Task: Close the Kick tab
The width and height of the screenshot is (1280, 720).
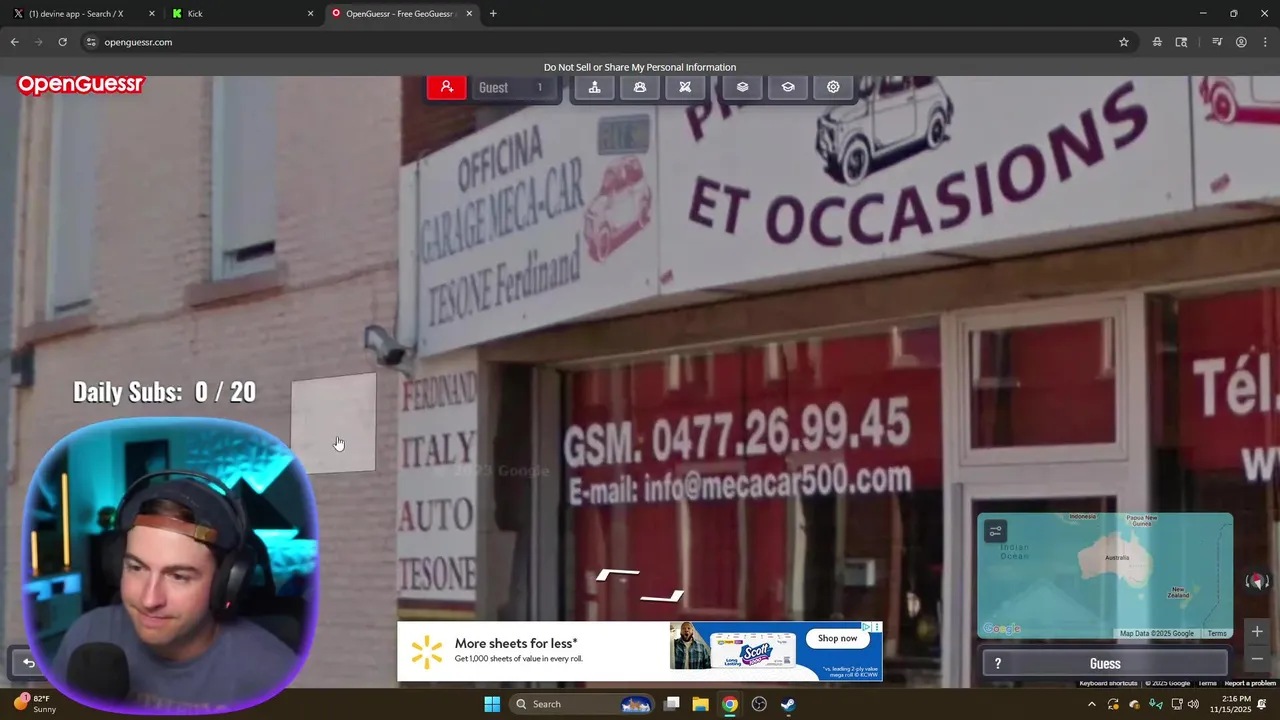Action: 310,14
